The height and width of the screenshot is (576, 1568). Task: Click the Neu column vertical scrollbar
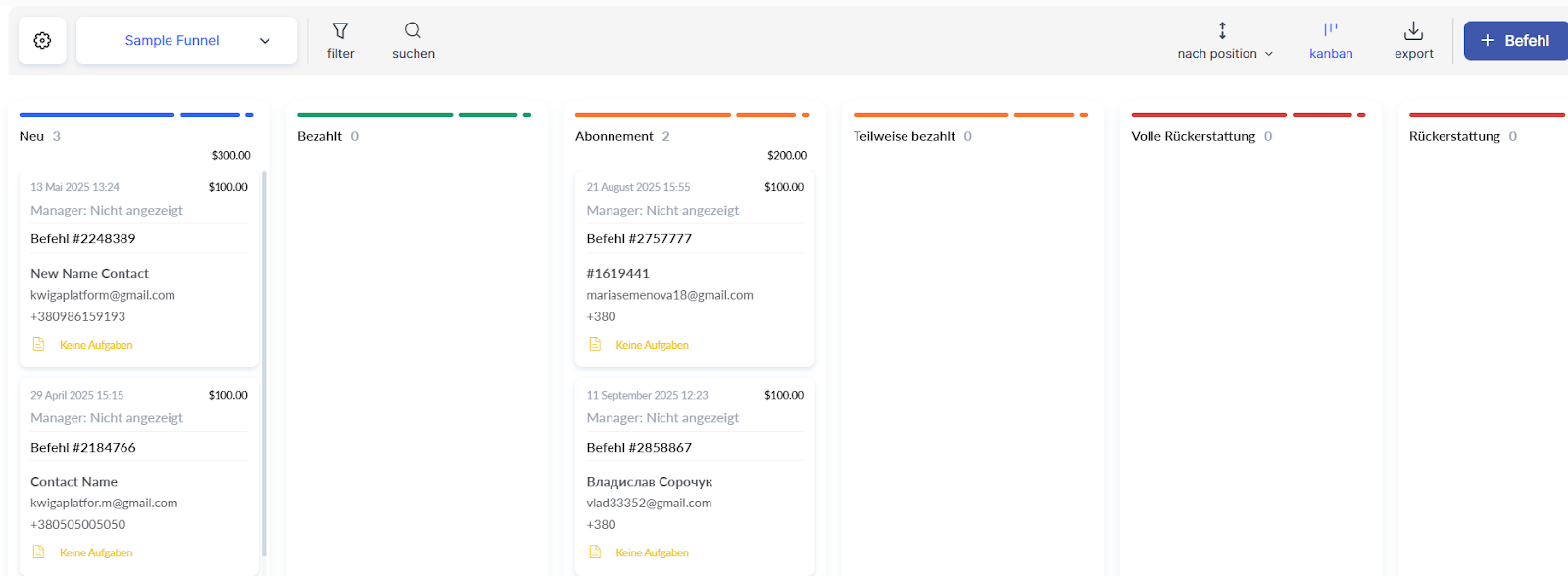point(264,362)
